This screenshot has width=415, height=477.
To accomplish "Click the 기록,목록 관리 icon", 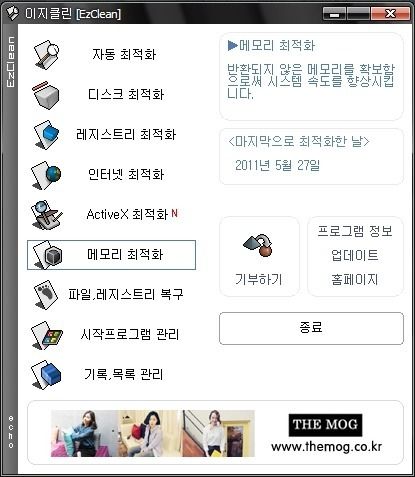I will tap(46, 375).
